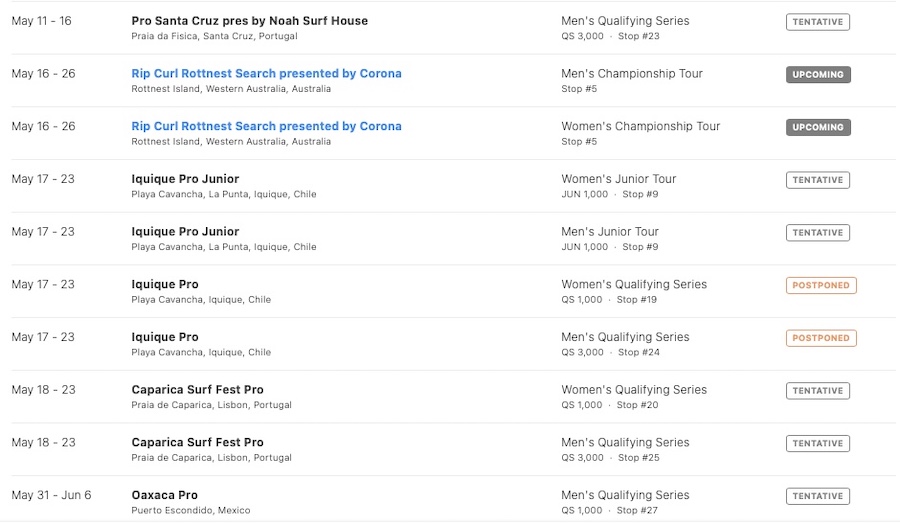Open the Women's Championship Tour Rottnest Search link
Image resolution: width=900 pixels, height=525 pixels.
coord(266,126)
